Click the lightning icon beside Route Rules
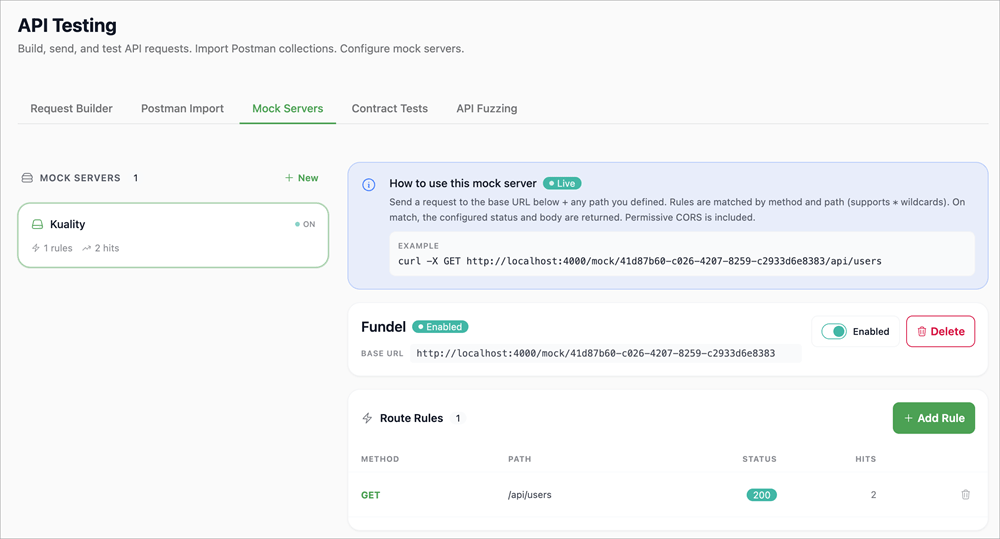This screenshot has height=539, width=1000. coord(367,418)
